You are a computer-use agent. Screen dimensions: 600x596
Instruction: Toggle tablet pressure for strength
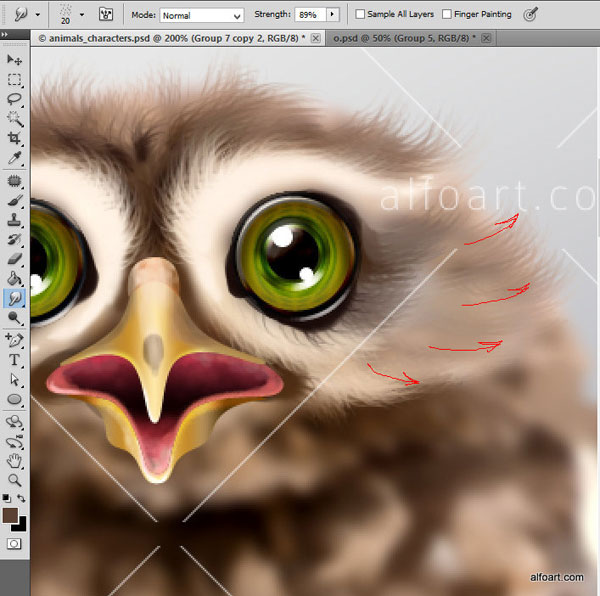pos(530,14)
